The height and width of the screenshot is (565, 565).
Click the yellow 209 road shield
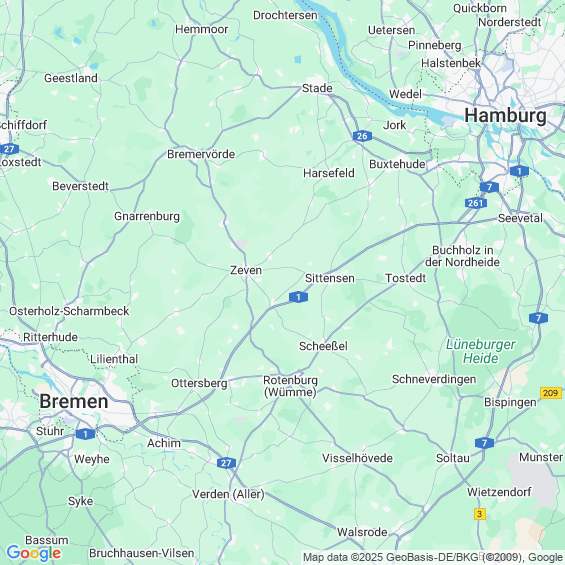[551, 393]
